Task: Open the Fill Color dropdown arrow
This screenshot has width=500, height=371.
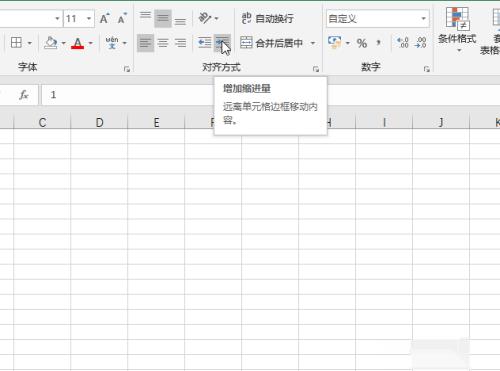Action: coord(63,43)
